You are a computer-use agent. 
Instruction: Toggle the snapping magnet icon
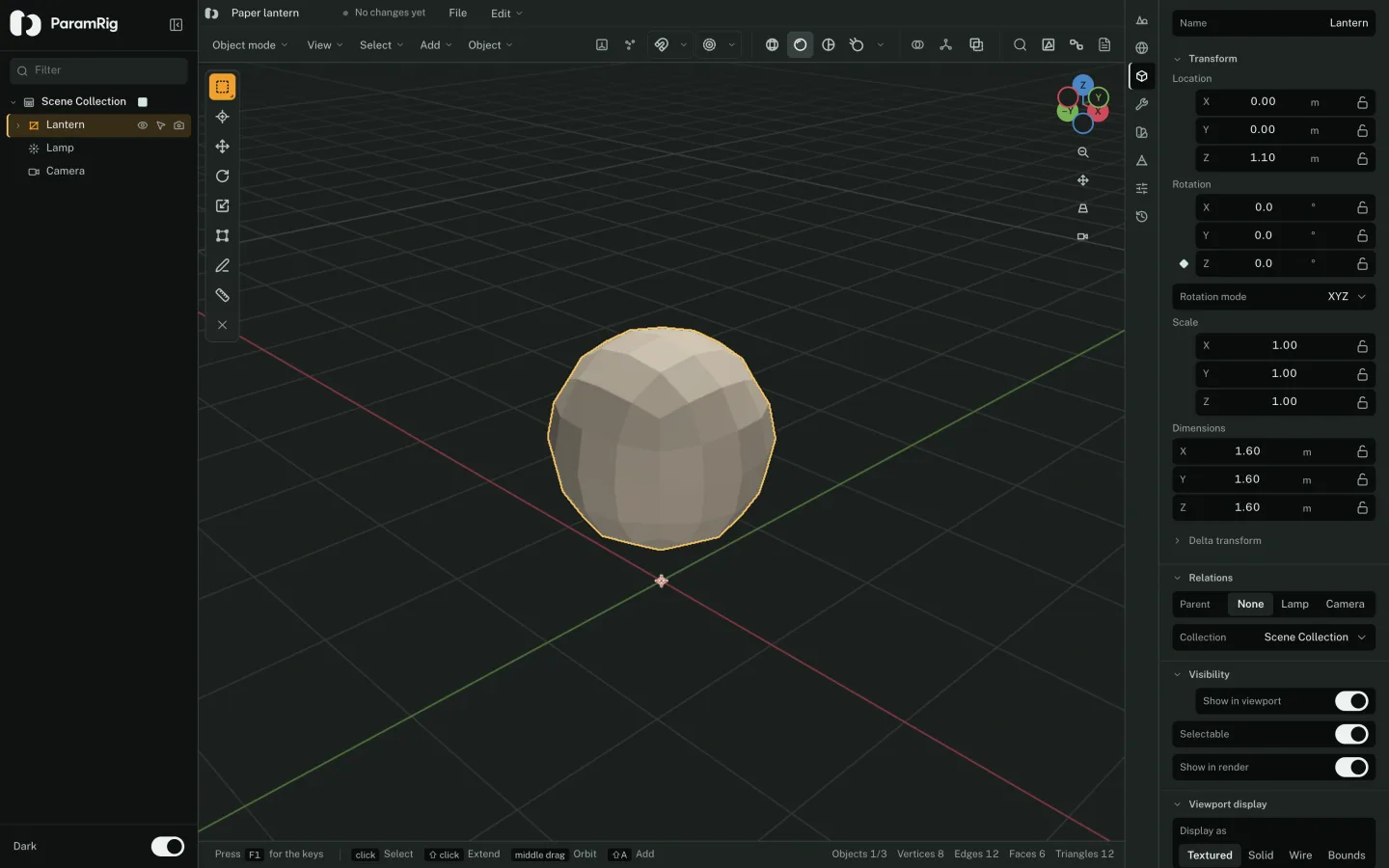point(662,45)
